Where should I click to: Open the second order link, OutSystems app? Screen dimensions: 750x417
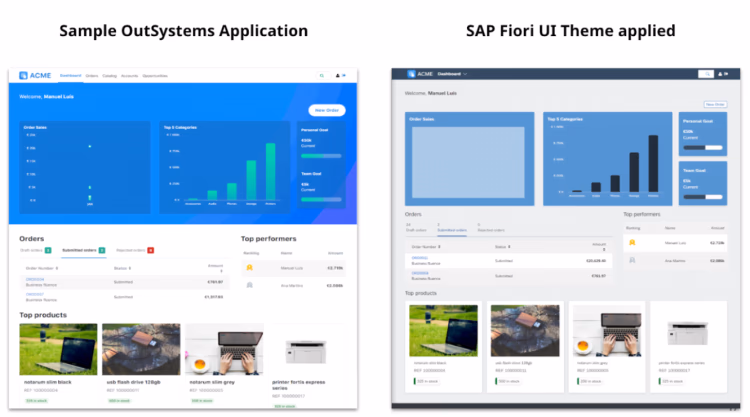pyautogui.click(x=35, y=295)
